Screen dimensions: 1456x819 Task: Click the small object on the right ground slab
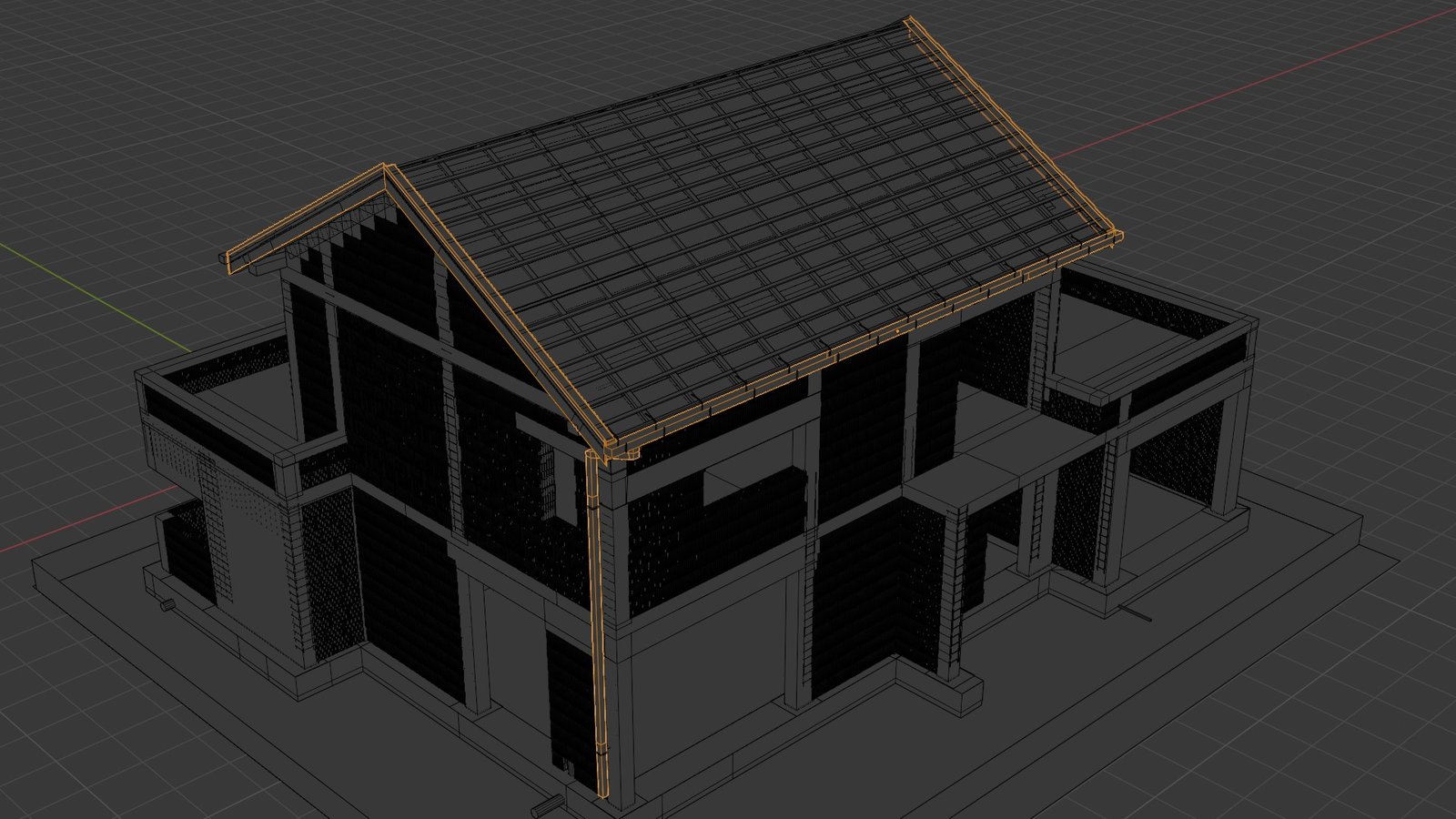1134,612
